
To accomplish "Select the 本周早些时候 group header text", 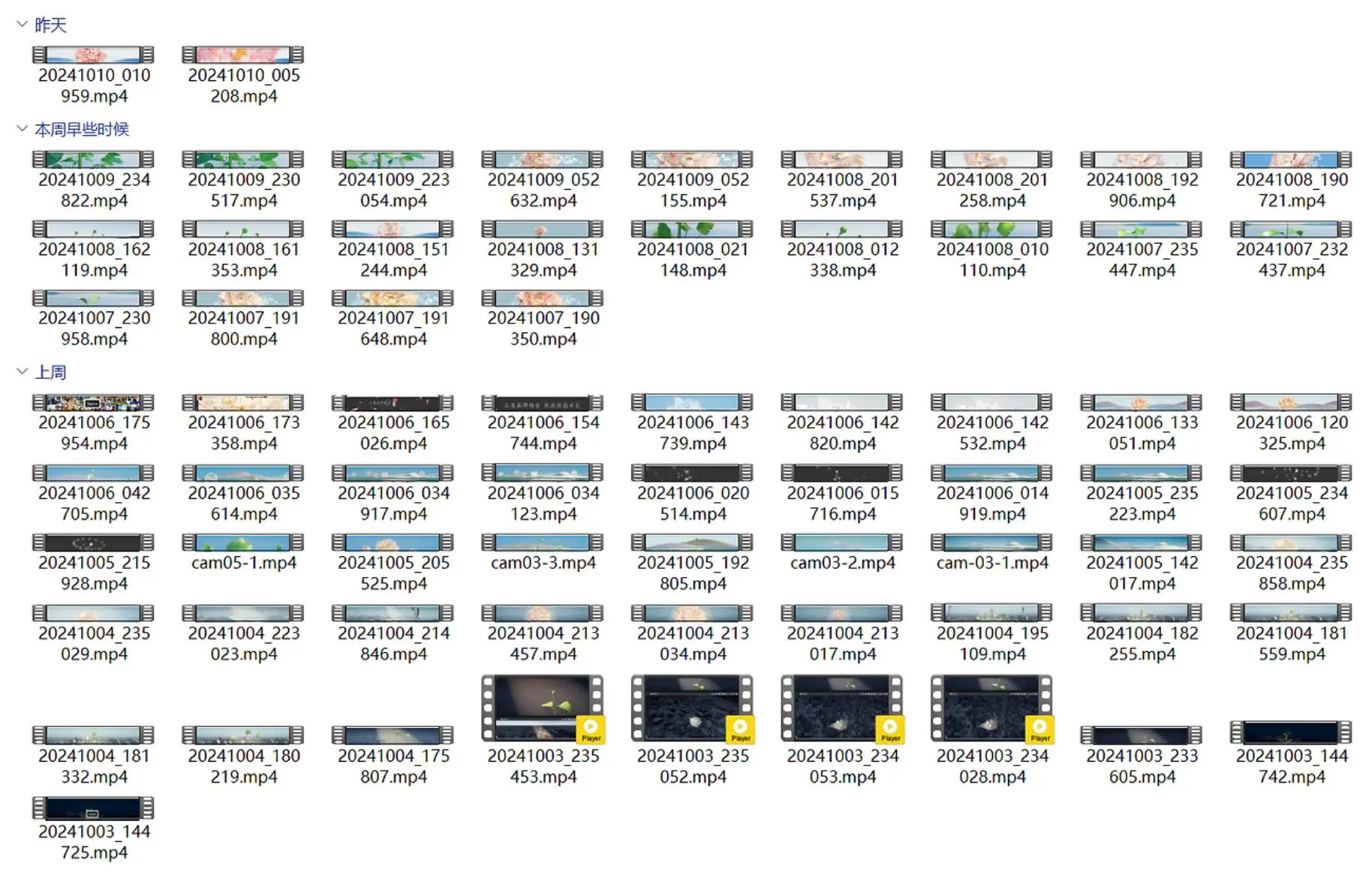I will (x=82, y=129).
